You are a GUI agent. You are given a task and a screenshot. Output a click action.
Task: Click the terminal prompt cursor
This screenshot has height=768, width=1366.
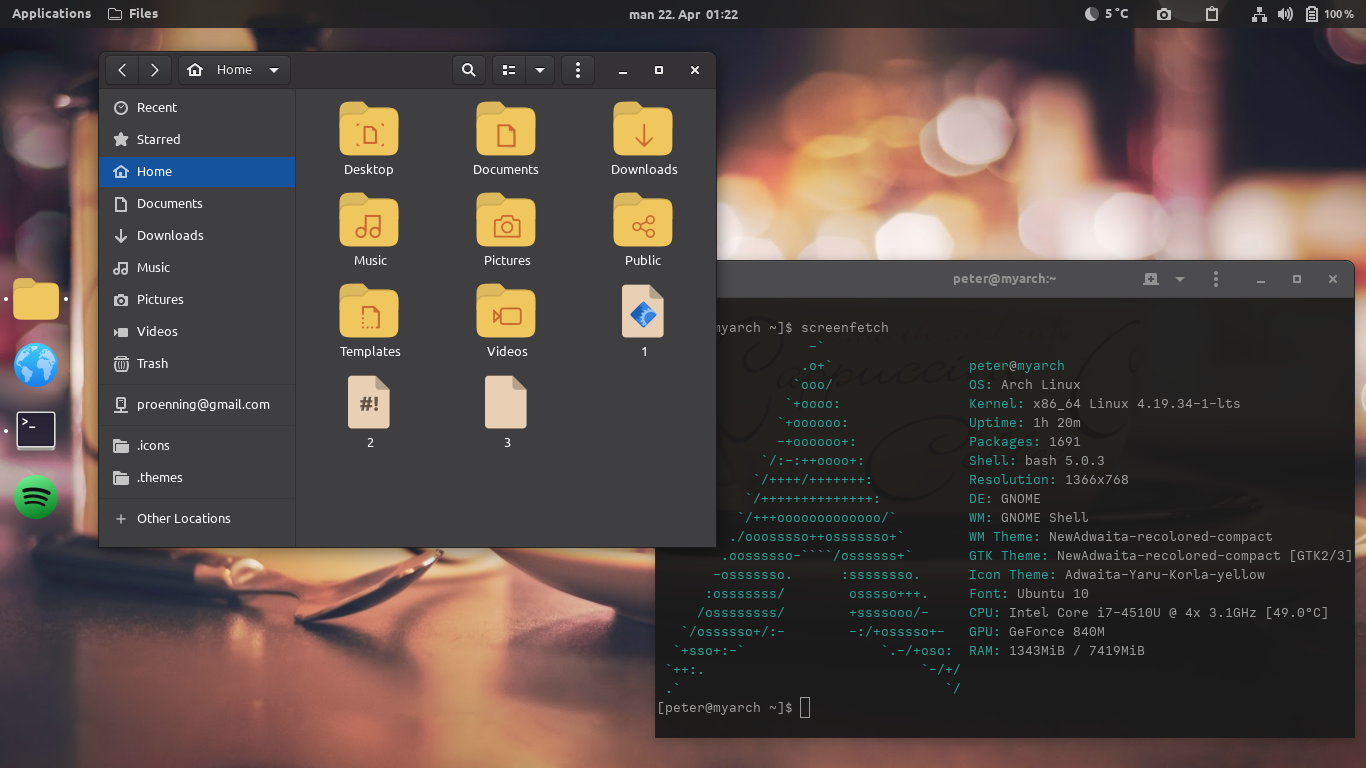[x=805, y=707]
